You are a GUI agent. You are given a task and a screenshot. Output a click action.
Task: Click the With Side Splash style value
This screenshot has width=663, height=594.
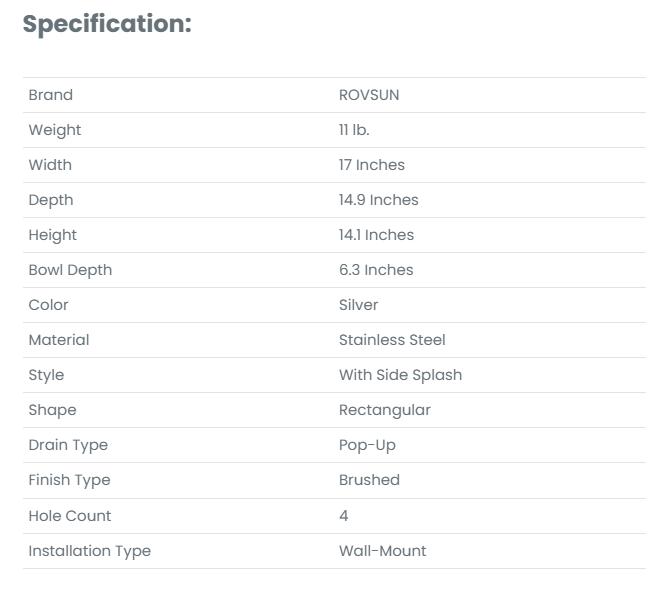[x=400, y=375]
